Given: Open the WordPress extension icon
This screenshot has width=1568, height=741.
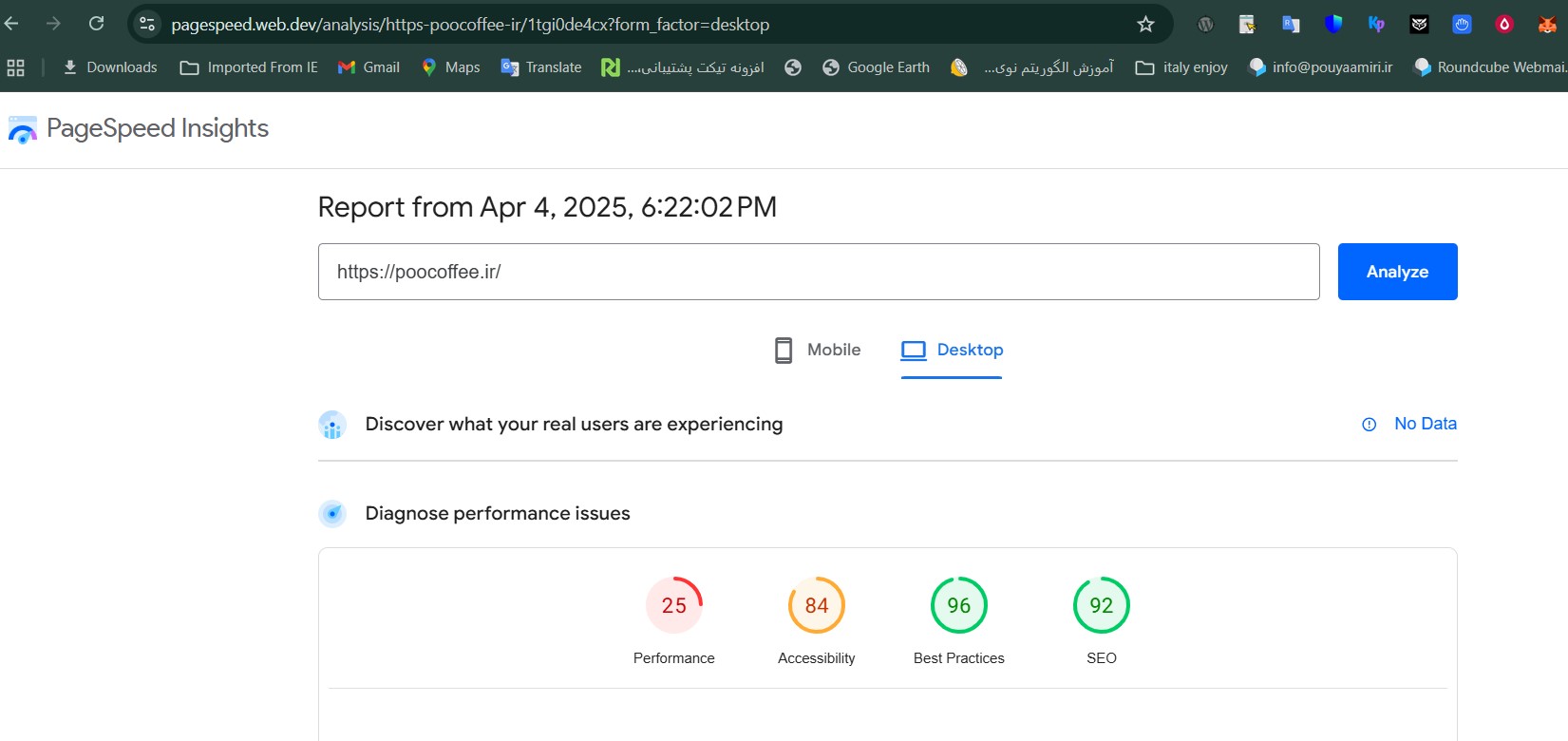Looking at the screenshot, I should [x=1205, y=25].
